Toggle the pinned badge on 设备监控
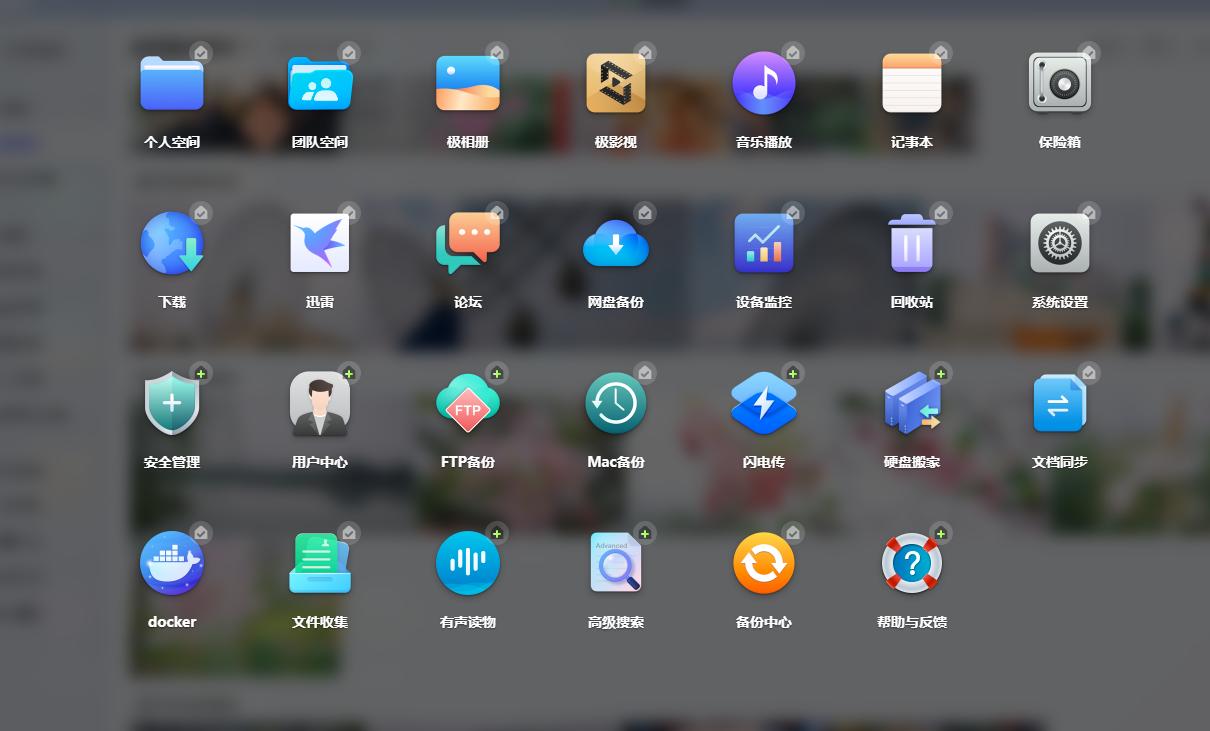 793,212
